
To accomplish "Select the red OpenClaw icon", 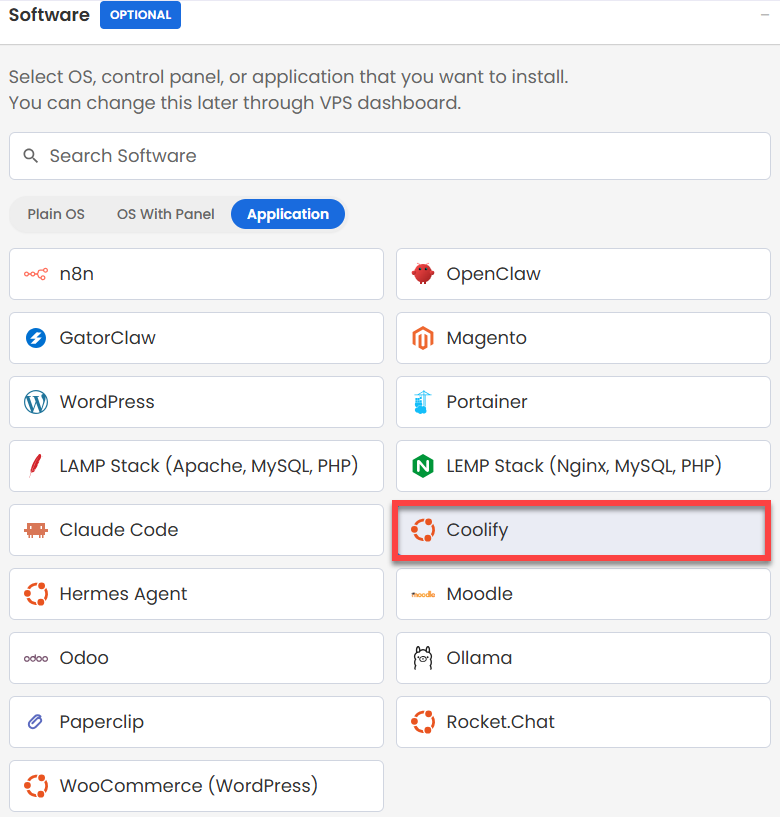I will (x=423, y=274).
